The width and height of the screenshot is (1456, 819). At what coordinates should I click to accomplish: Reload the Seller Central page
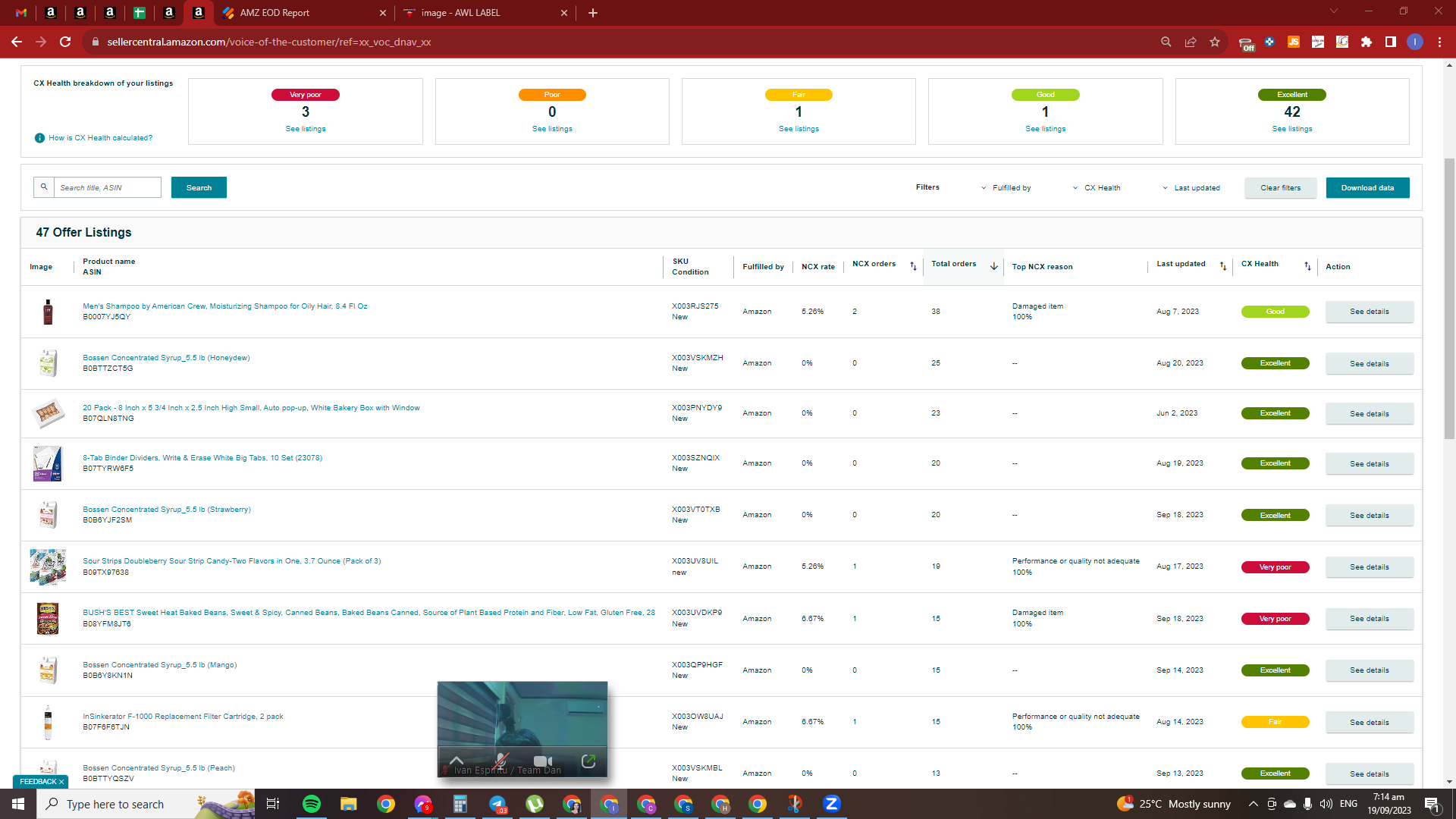click(x=65, y=42)
